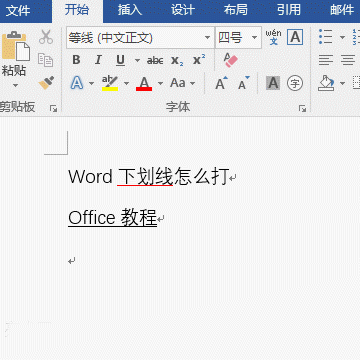Apply yellow text highlight color
Screen dimensions: 360x360
pyautogui.click(x=110, y=83)
